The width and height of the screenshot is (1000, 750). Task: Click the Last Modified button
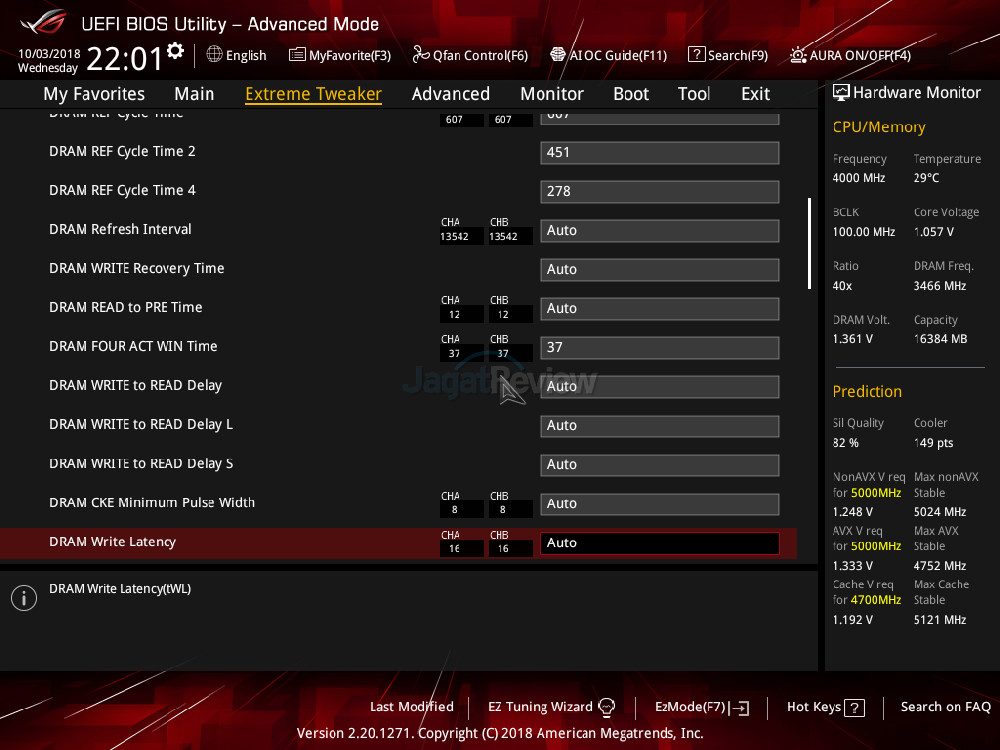point(411,707)
